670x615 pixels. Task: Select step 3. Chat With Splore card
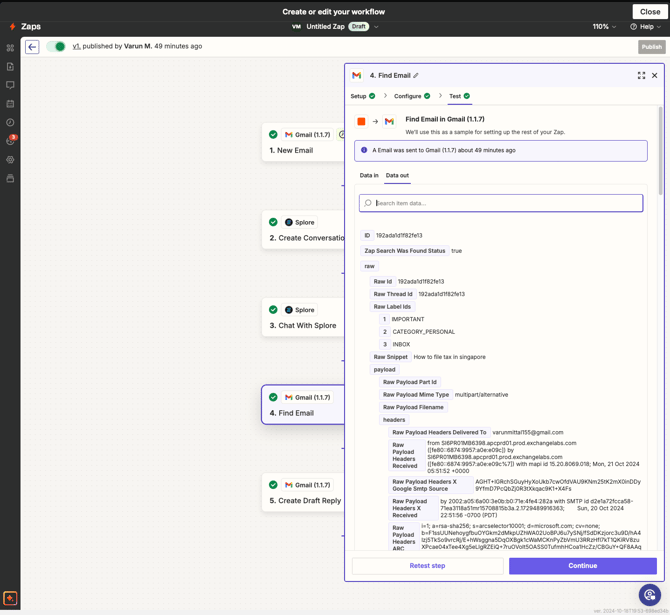(303, 318)
